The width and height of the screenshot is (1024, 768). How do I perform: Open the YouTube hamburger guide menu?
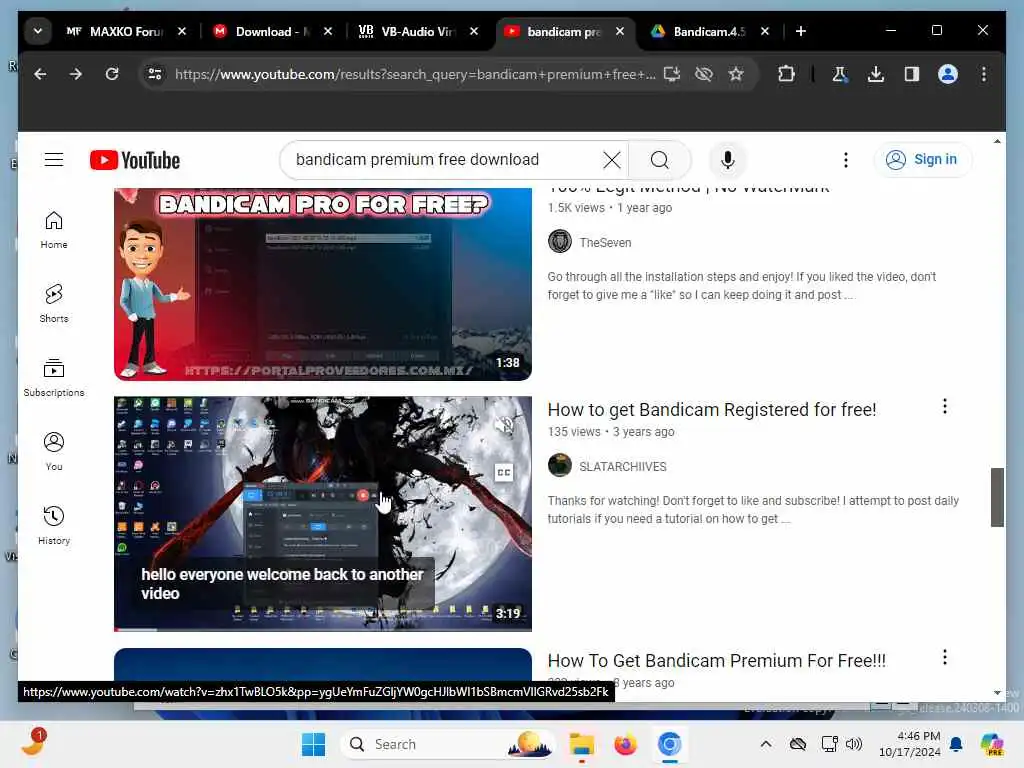point(54,160)
